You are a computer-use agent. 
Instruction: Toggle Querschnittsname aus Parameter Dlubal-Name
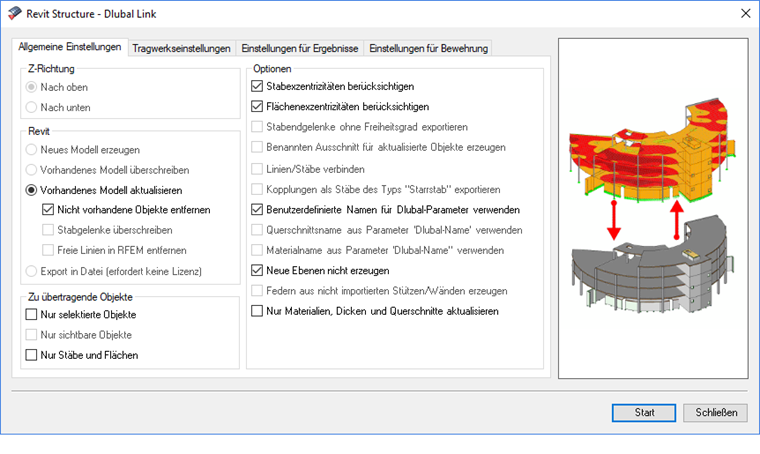point(257,230)
